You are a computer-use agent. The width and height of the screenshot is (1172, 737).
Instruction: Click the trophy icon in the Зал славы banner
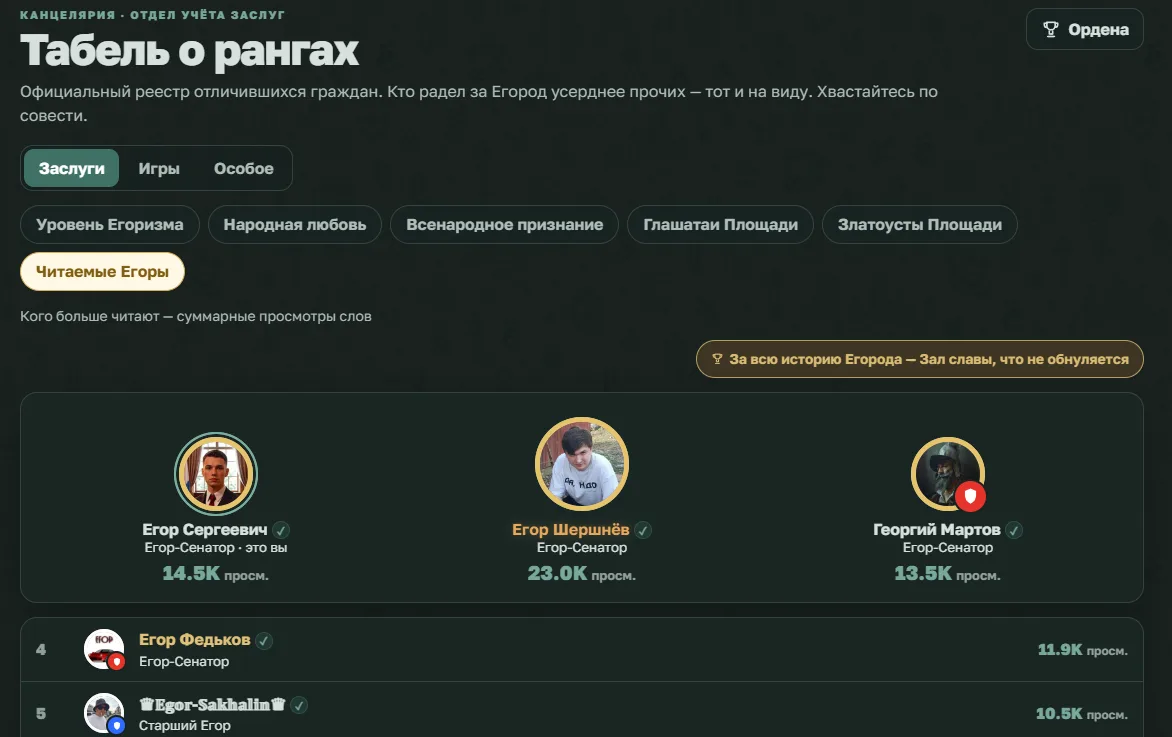[717, 360]
